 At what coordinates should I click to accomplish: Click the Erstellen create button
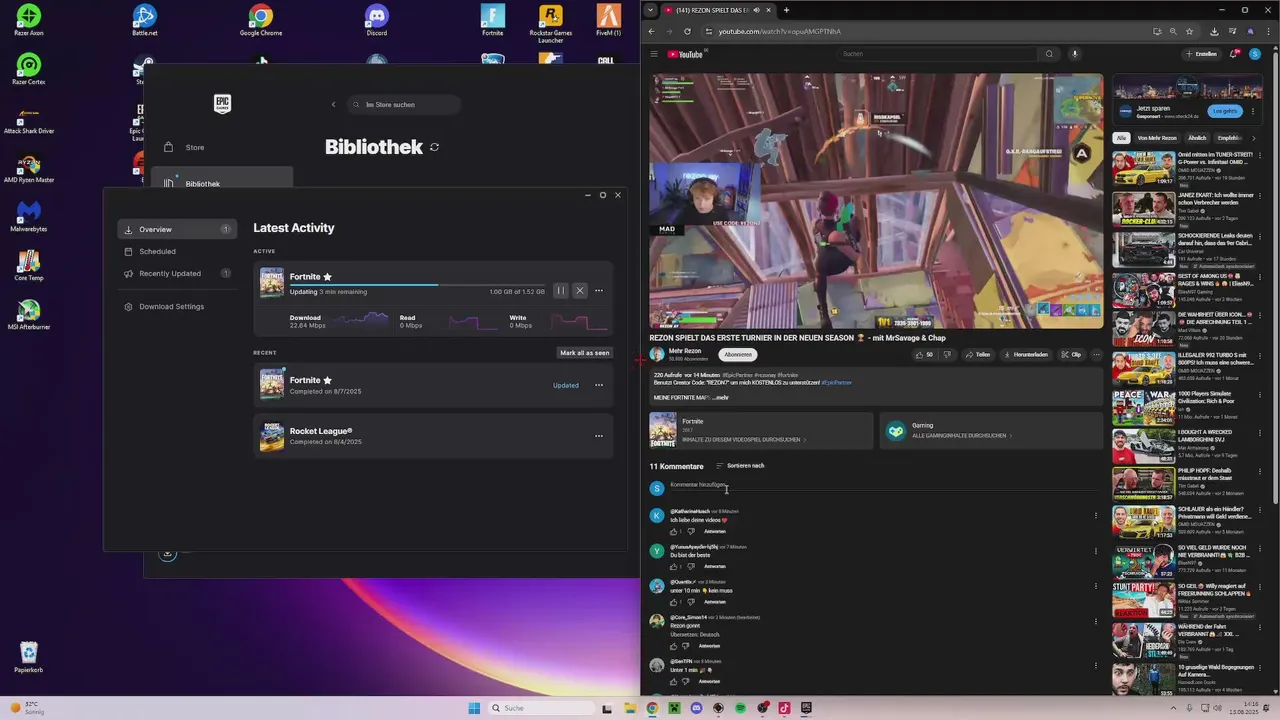(1201, 54)
